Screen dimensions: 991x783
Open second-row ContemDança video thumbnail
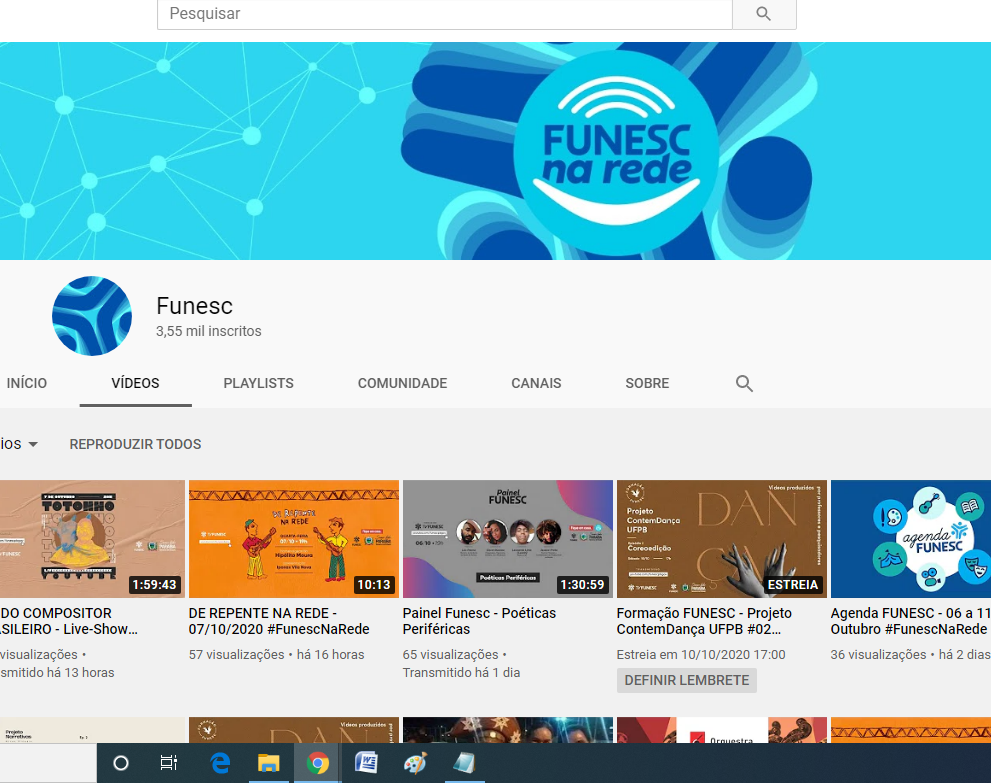[294, 730]
